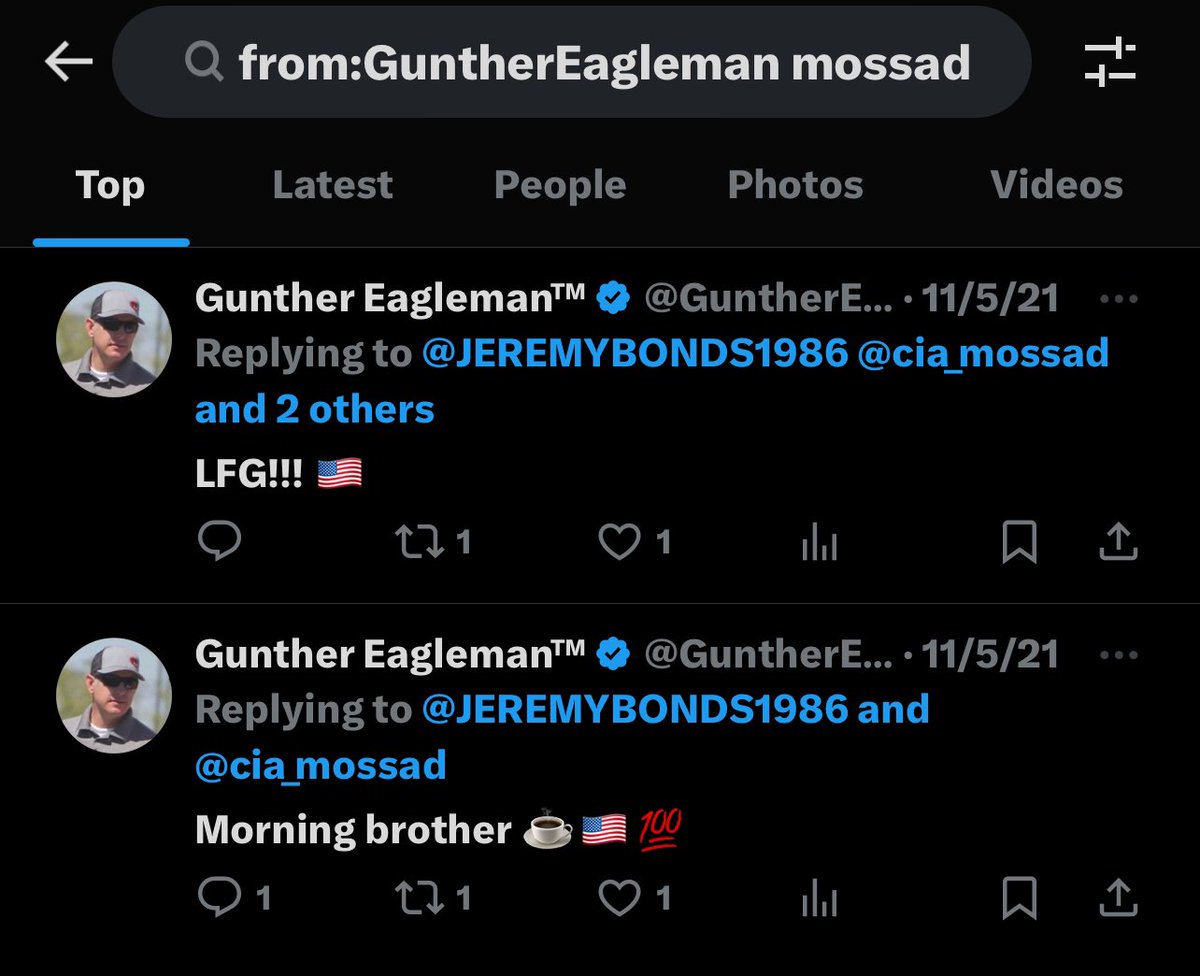The width and height of the screenshot is (1200, 976).
Task: Tap the back arrow icon
Action: pos(69,63)
